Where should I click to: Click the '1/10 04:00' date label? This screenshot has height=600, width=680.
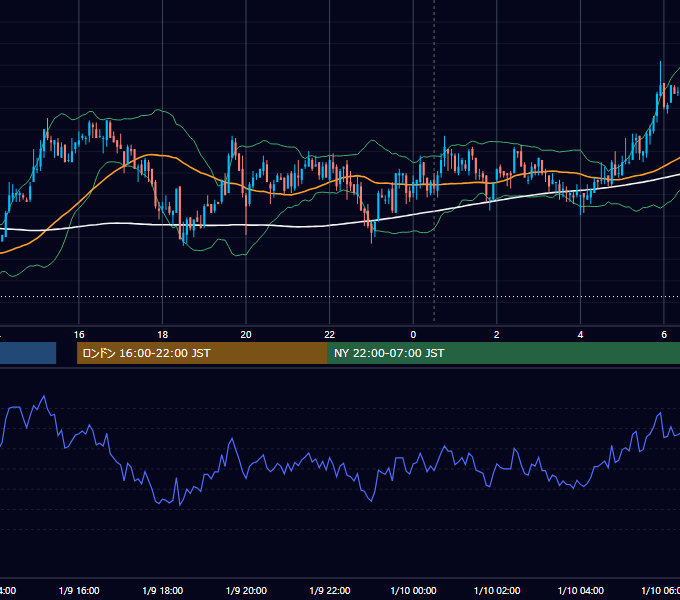click(580, 590)
